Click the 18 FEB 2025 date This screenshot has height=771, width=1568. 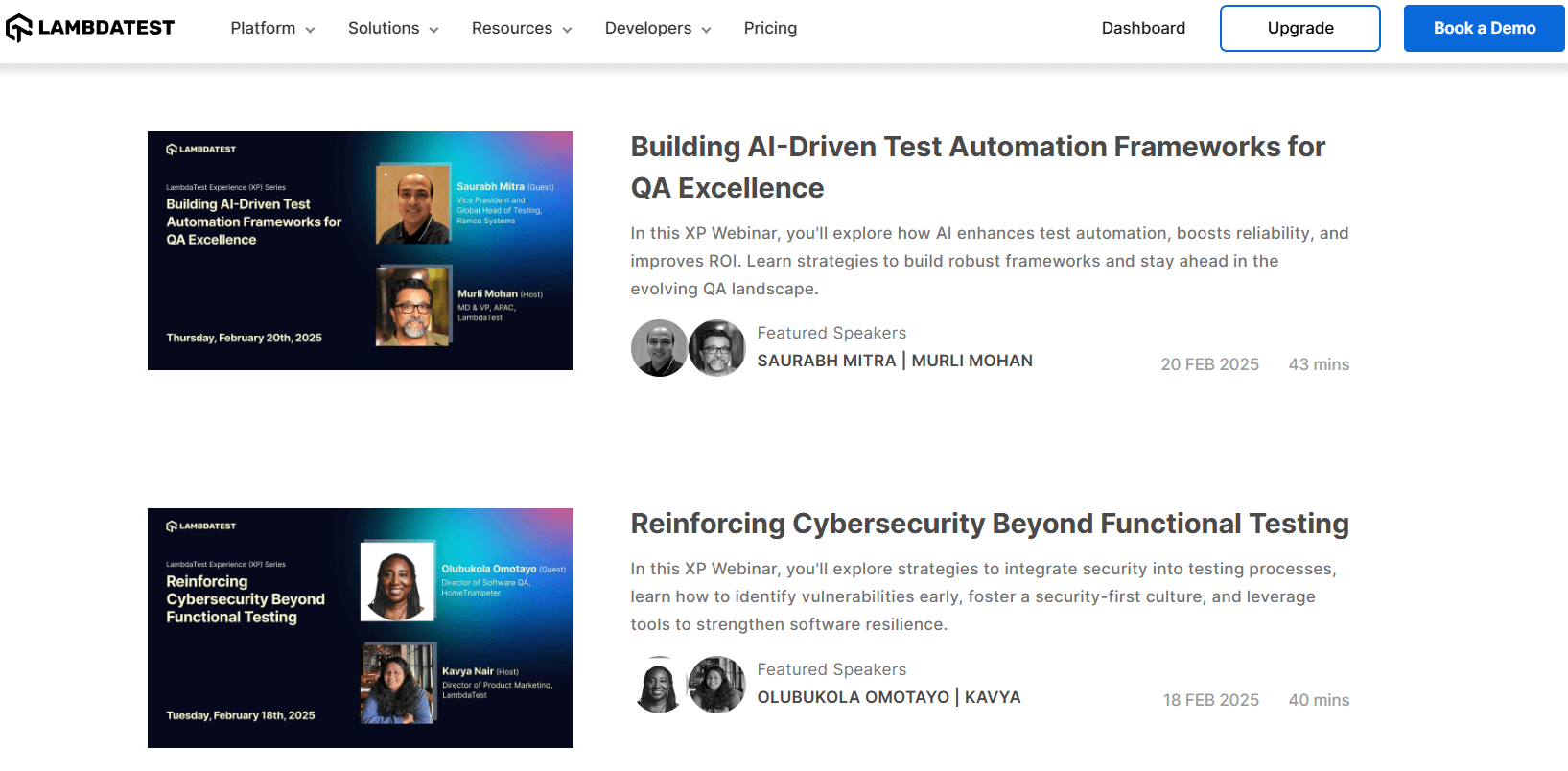[1211, 700]
